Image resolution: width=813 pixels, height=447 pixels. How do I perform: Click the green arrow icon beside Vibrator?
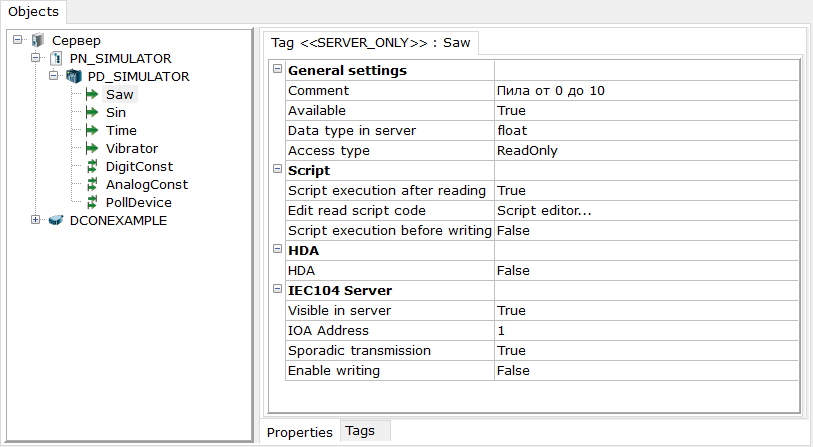click(92, 148)
